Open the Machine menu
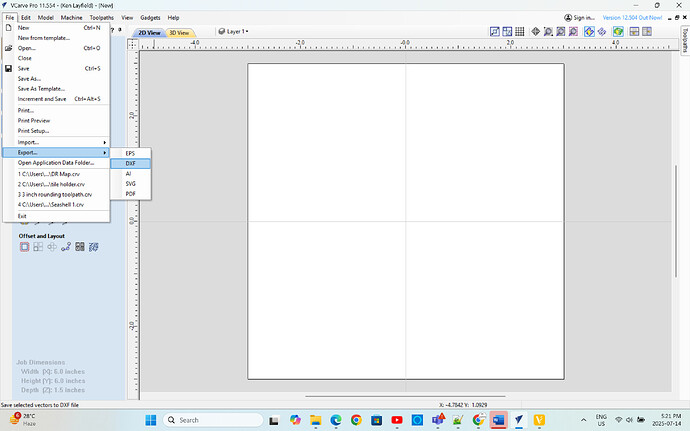 (x=72, y=18)
